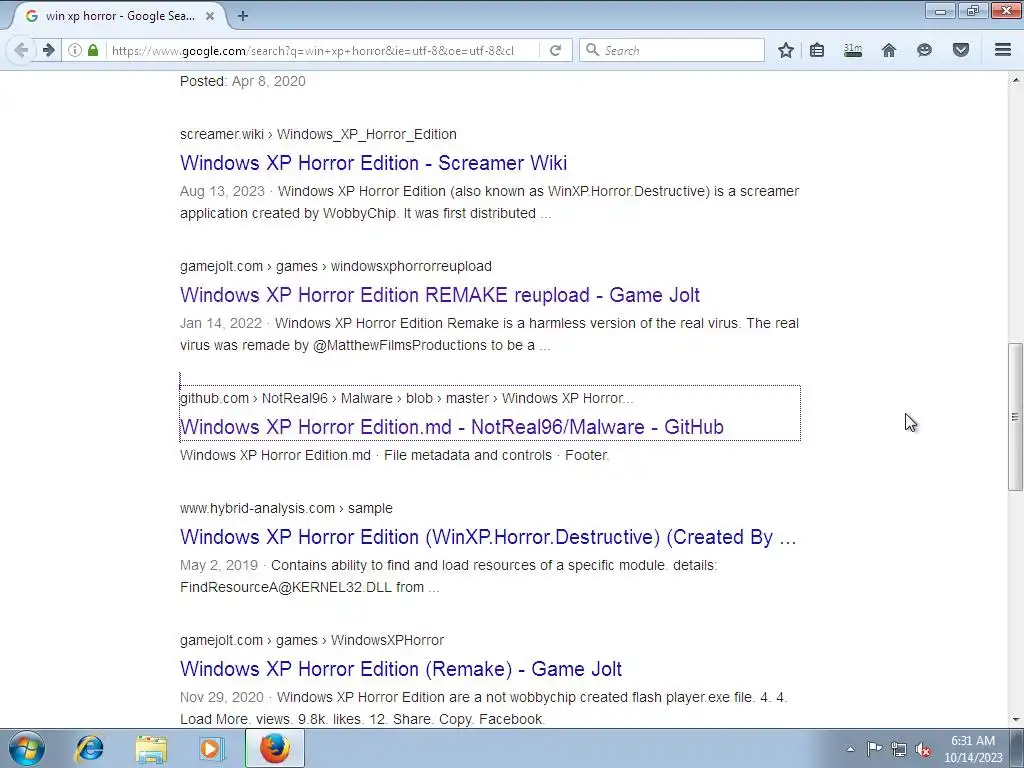The height and width of the screenshot is (768, 1024).
Task: Click www.hybrid-analysis.com sample breadcrumb
Action: (x=286, y=508)
